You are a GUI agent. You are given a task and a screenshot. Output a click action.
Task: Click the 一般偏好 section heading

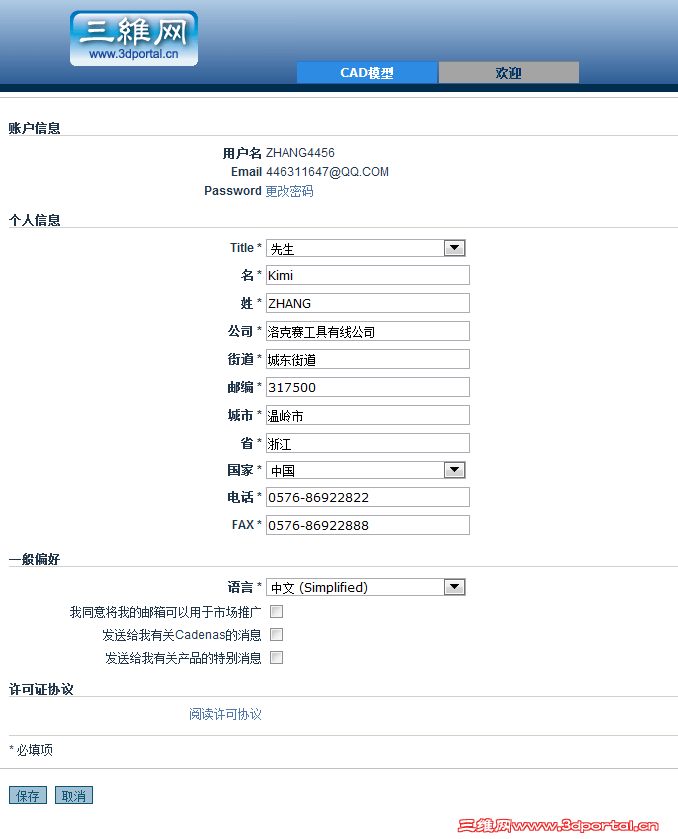(34, 560)
